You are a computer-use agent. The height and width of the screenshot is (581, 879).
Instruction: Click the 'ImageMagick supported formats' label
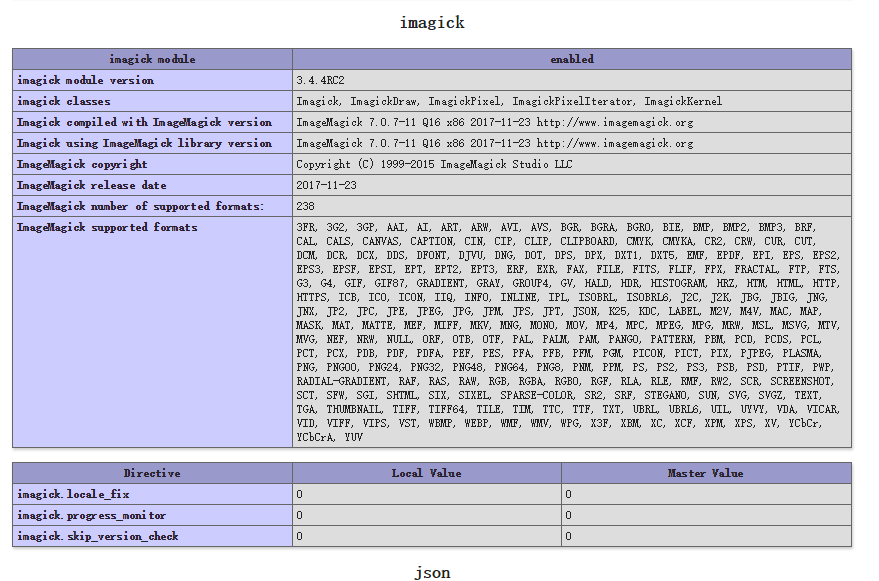pos(107,228)
